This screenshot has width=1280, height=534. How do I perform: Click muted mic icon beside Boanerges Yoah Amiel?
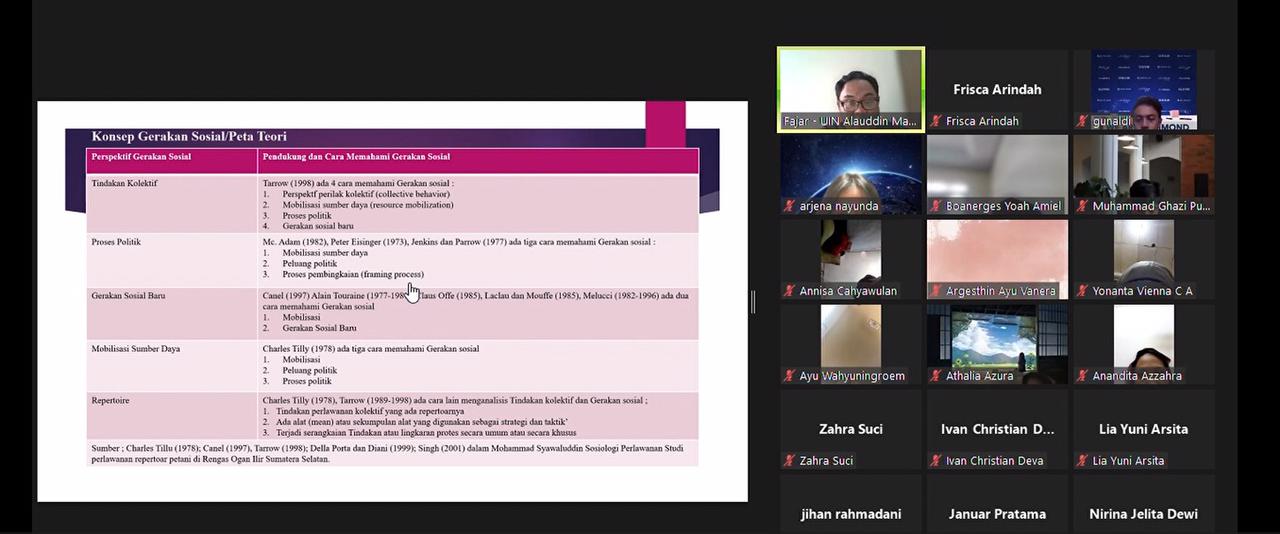tap(936, 206)
